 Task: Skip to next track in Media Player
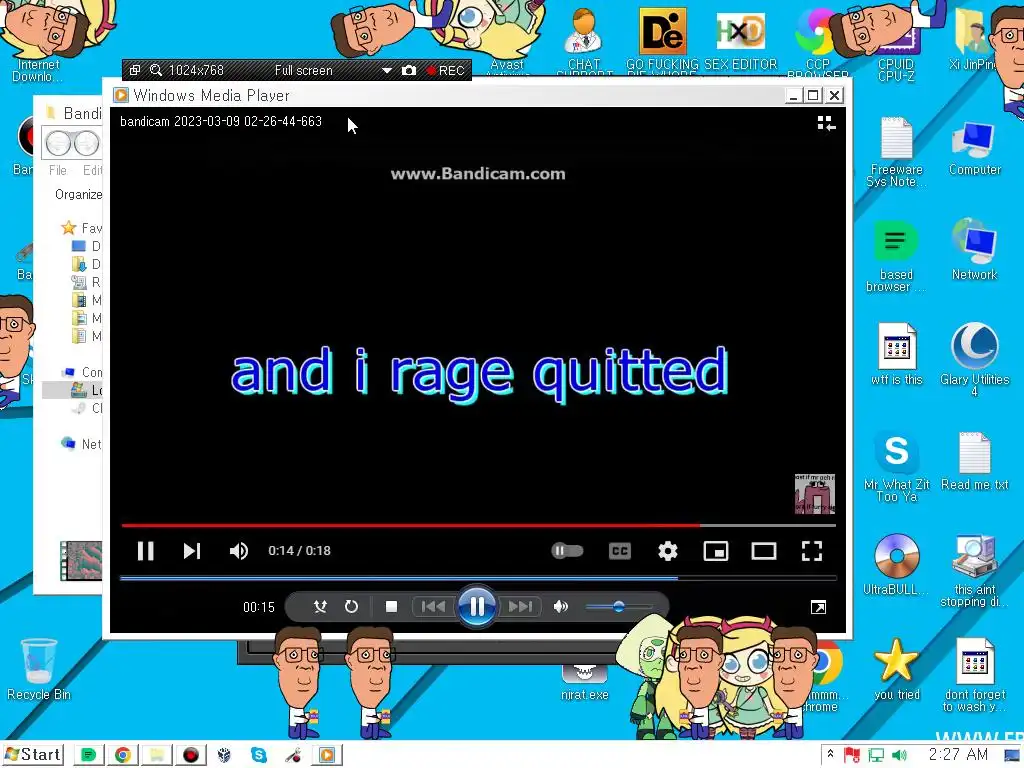[x=520, y=607]
